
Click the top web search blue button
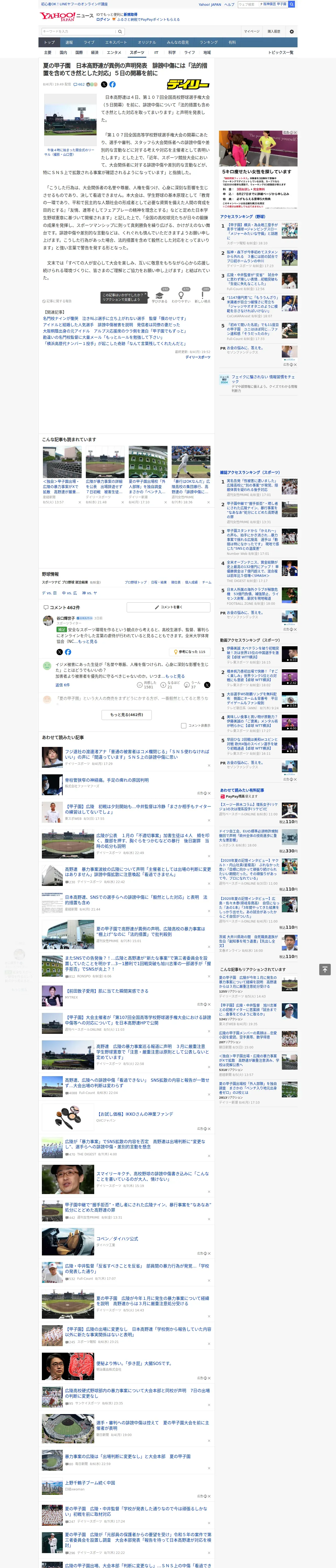click(292, 4)
